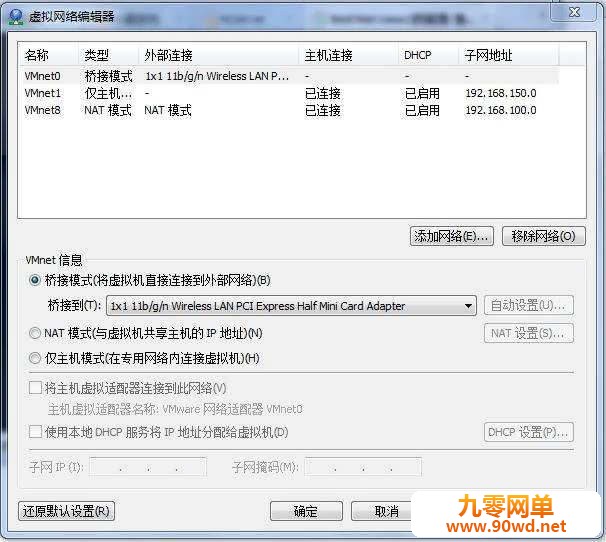Viewport: 606px width, 542px height.
Task: Select the VMnet0 row
Action: [x=291, y=76]
